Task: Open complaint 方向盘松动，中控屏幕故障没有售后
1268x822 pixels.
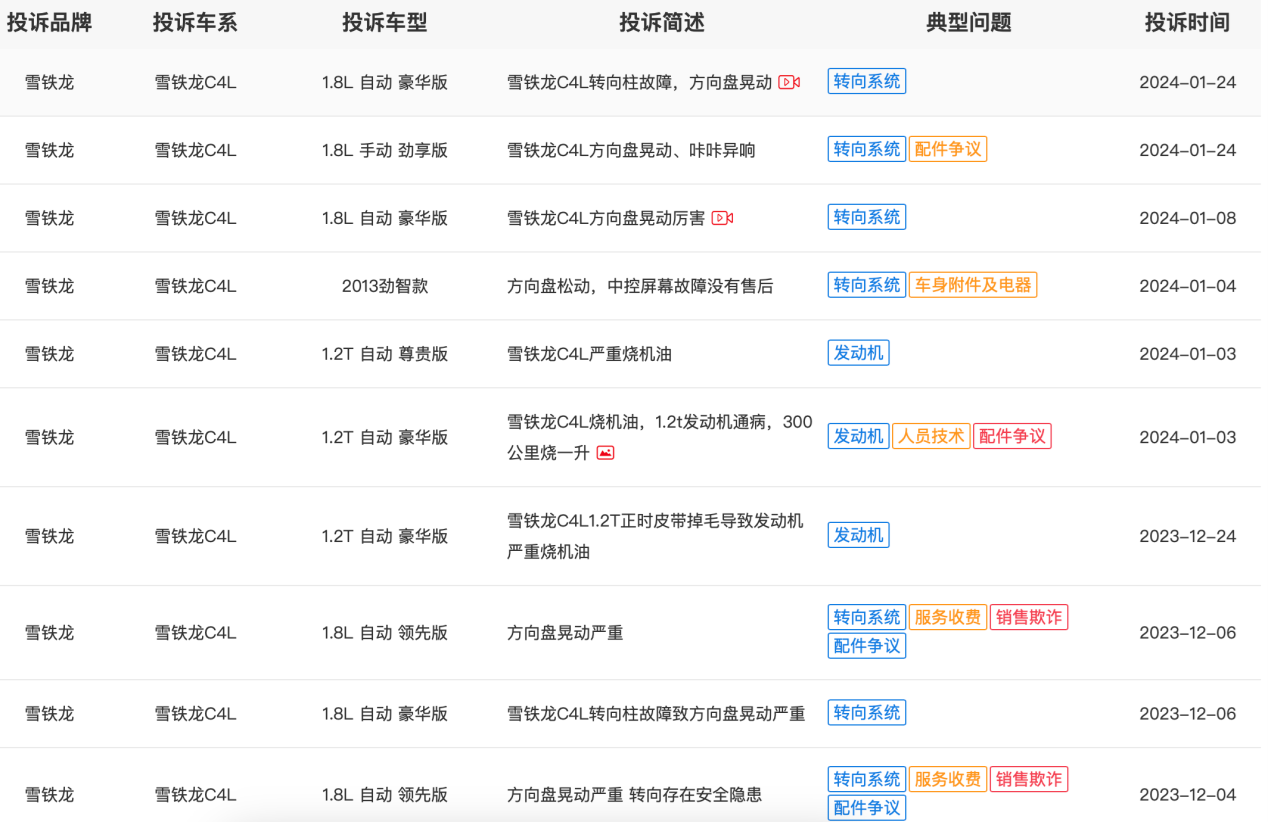Action: (x=640, y=286)
